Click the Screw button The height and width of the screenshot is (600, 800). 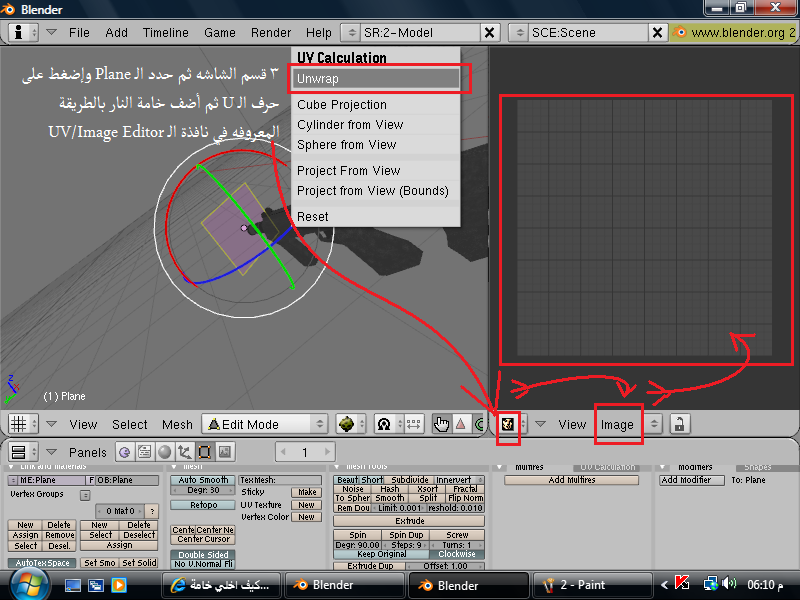click(x=457, y=535)
